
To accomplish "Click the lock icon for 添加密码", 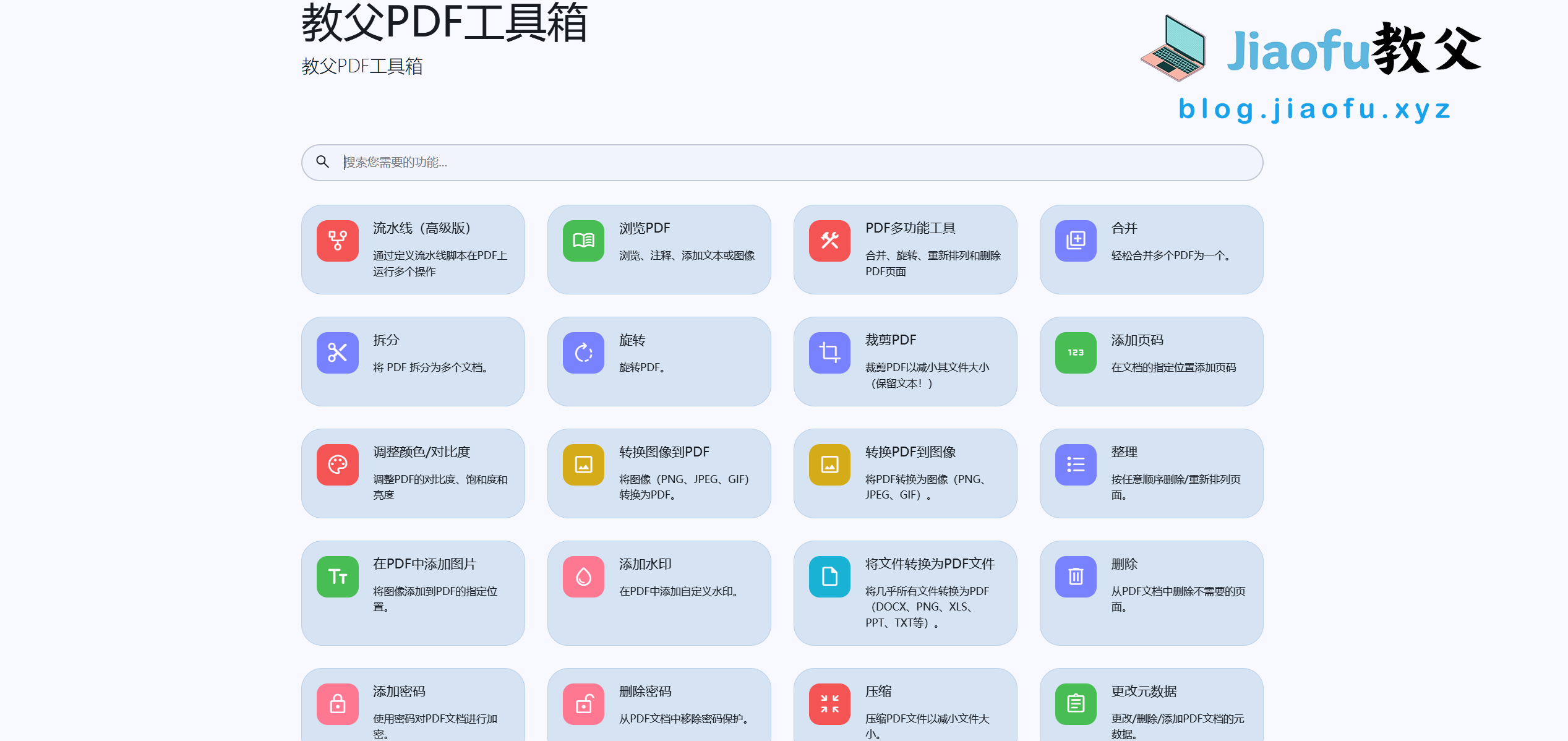I will [337, 704].
